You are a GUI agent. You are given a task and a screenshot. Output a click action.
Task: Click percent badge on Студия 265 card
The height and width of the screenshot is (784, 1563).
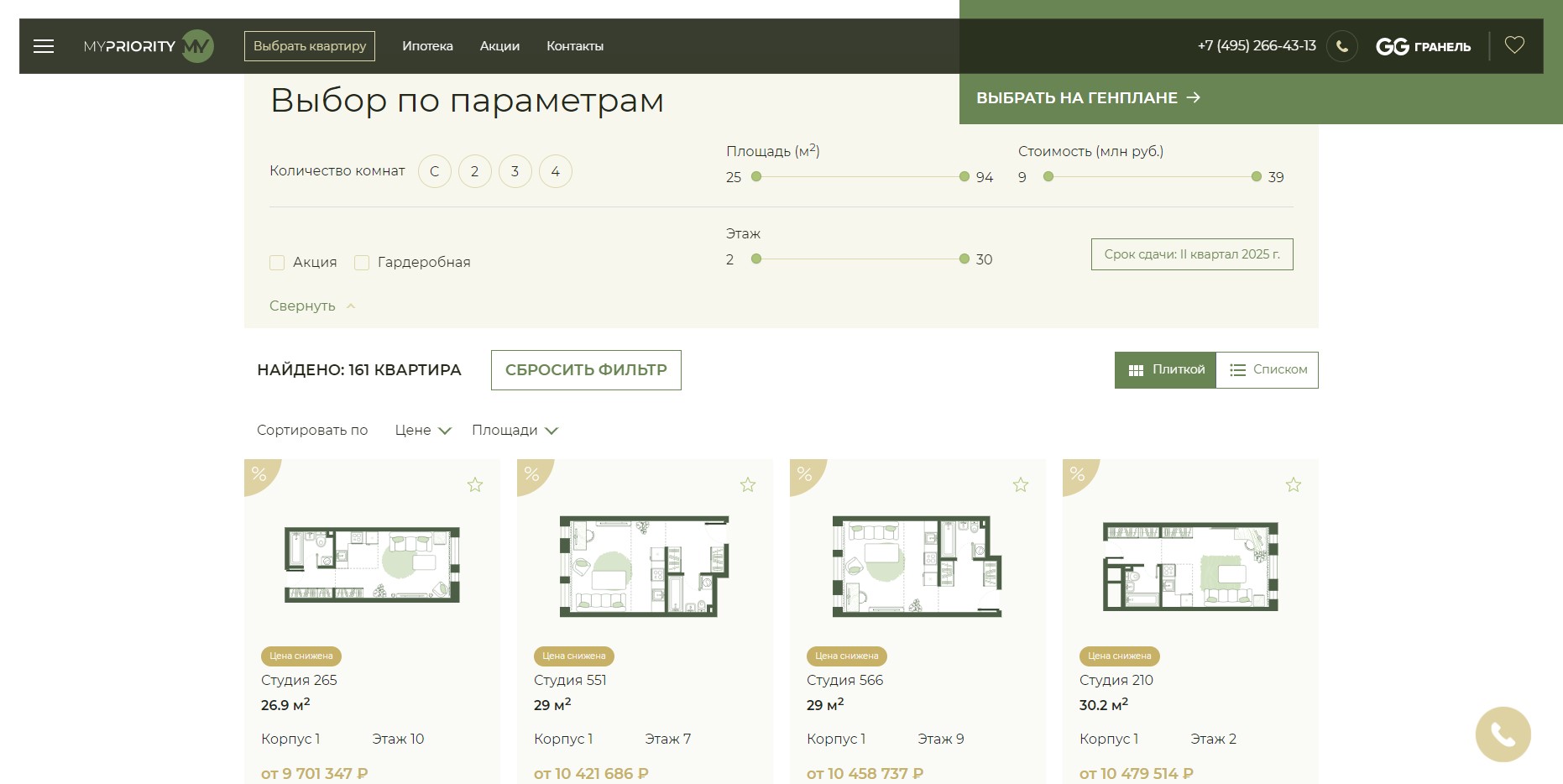[259, 474]
